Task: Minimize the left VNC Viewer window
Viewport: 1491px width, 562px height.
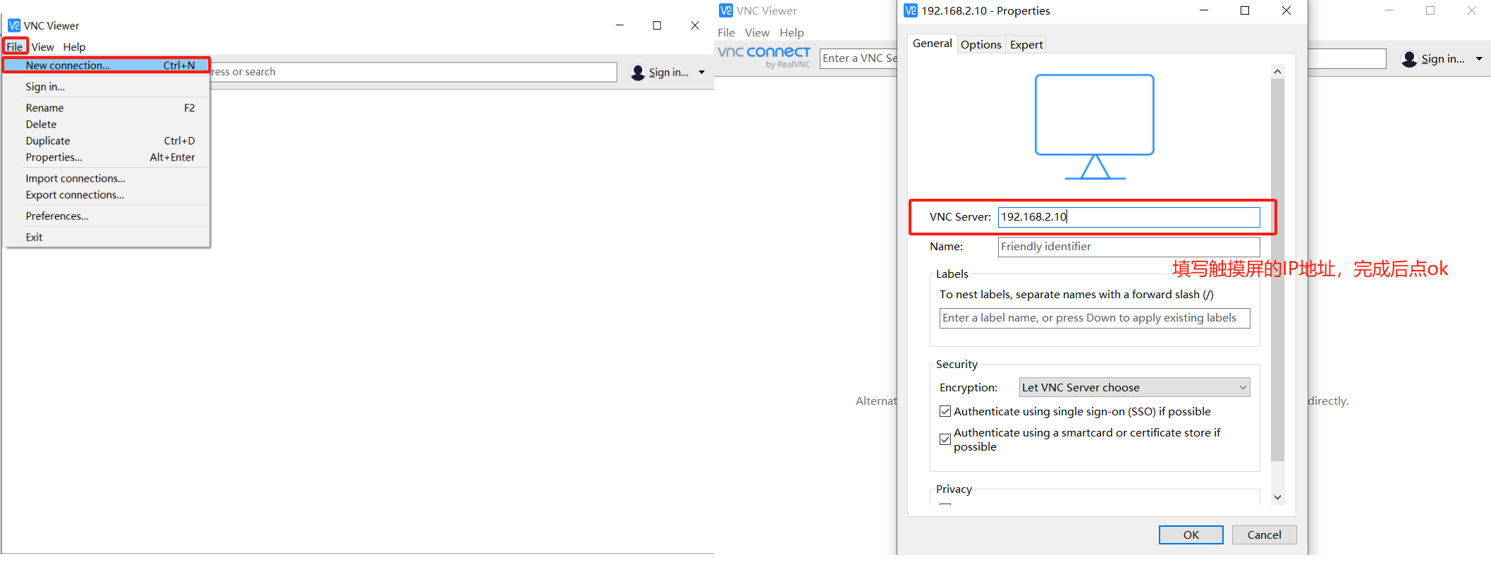Action: (x=620, y=25)
